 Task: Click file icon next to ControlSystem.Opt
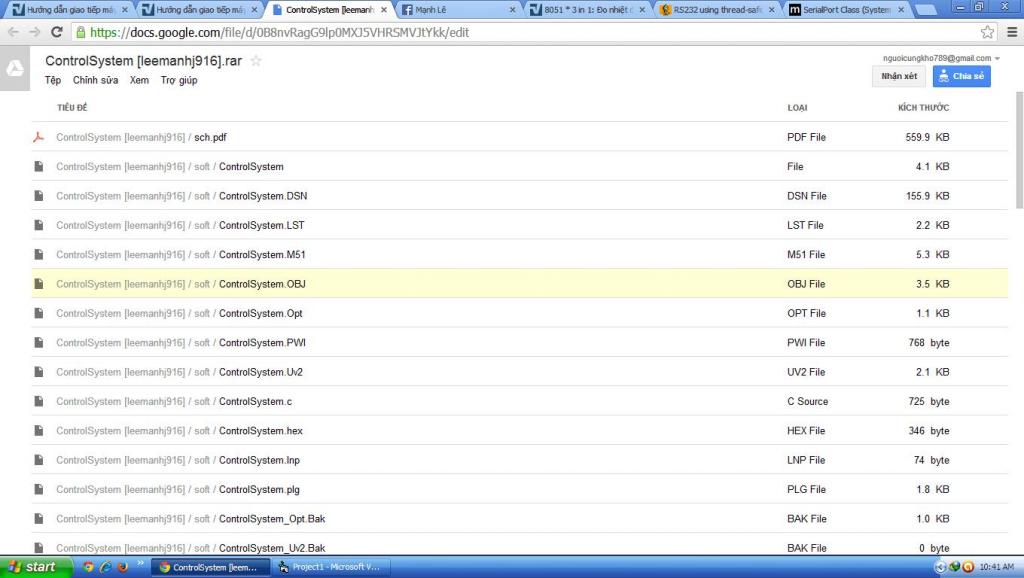(39, 313)
